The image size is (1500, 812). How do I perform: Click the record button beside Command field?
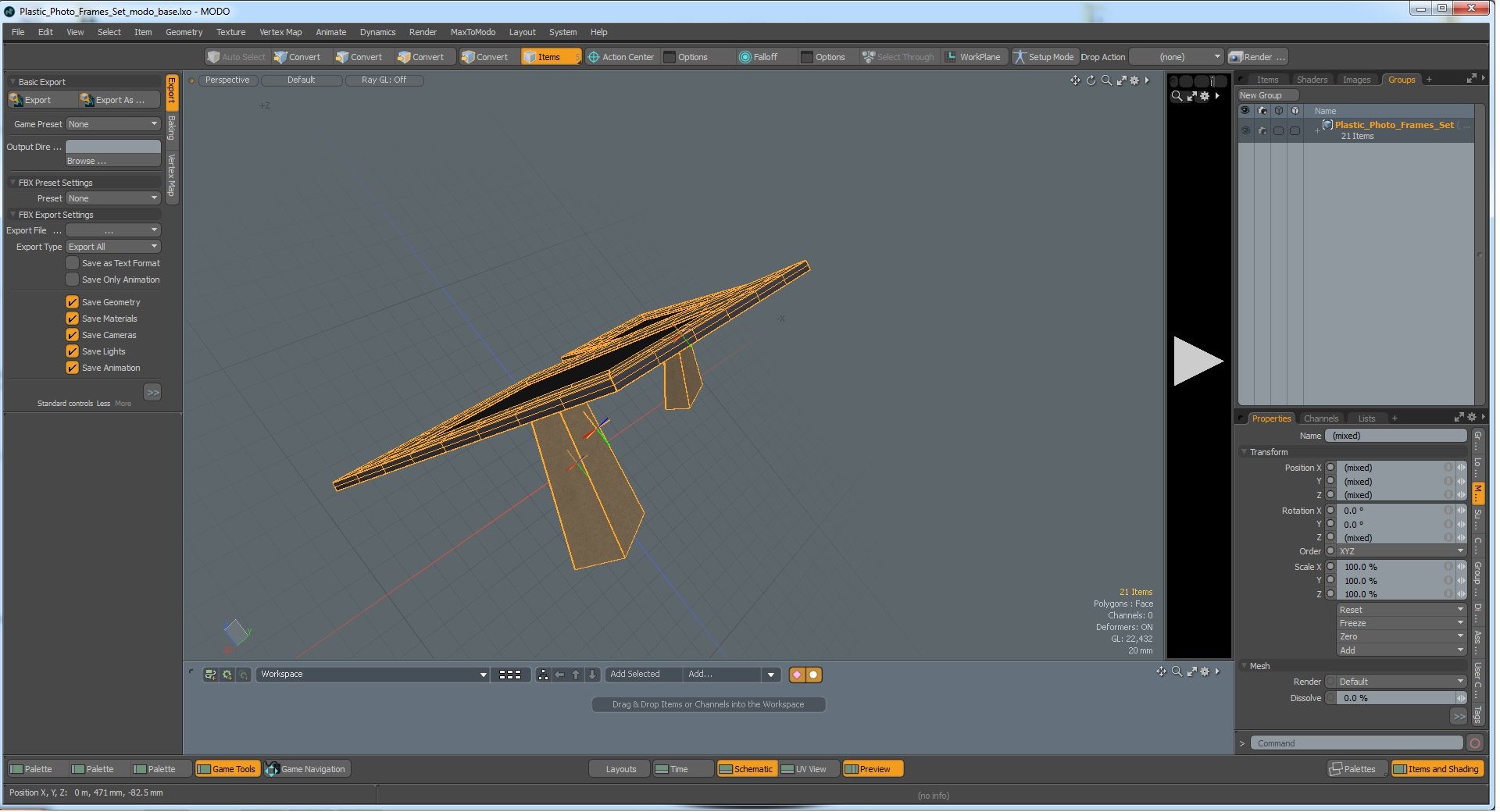coord(1475,743)
